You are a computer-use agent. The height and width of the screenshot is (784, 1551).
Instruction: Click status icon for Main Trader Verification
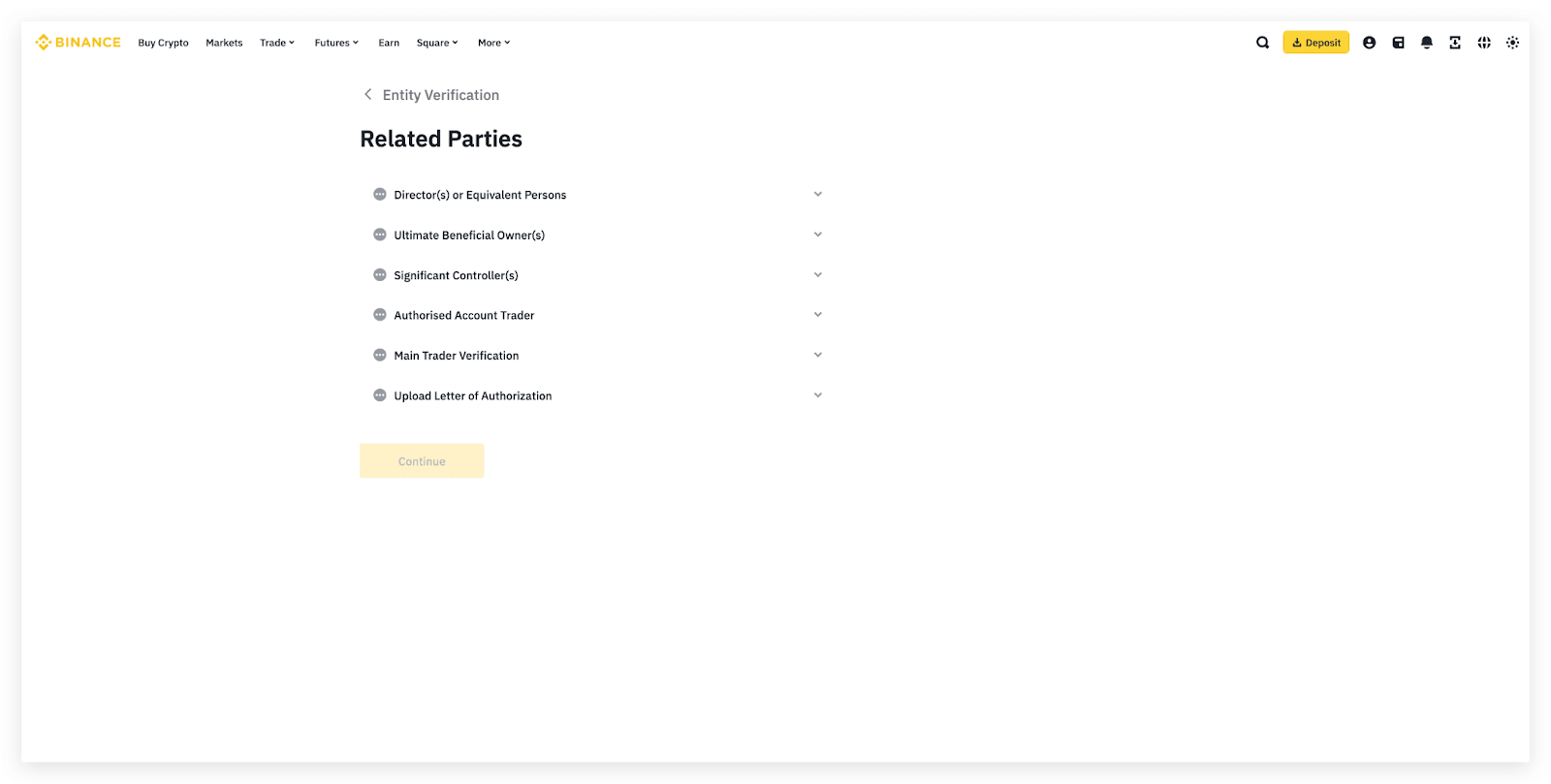click(380, 355)
